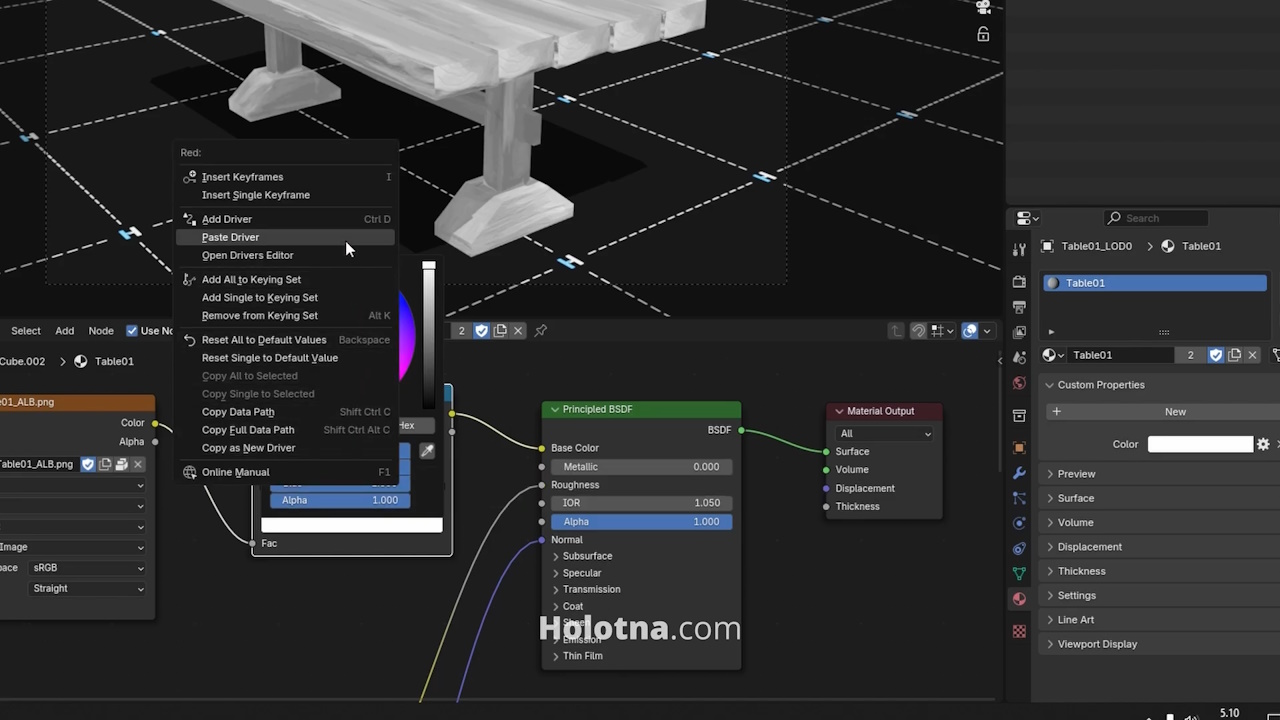Image resolution: width=1280 pixels, height=720 pixels.
Task: Open Online Manual from context menu
Action: click(x=285, y=472)
